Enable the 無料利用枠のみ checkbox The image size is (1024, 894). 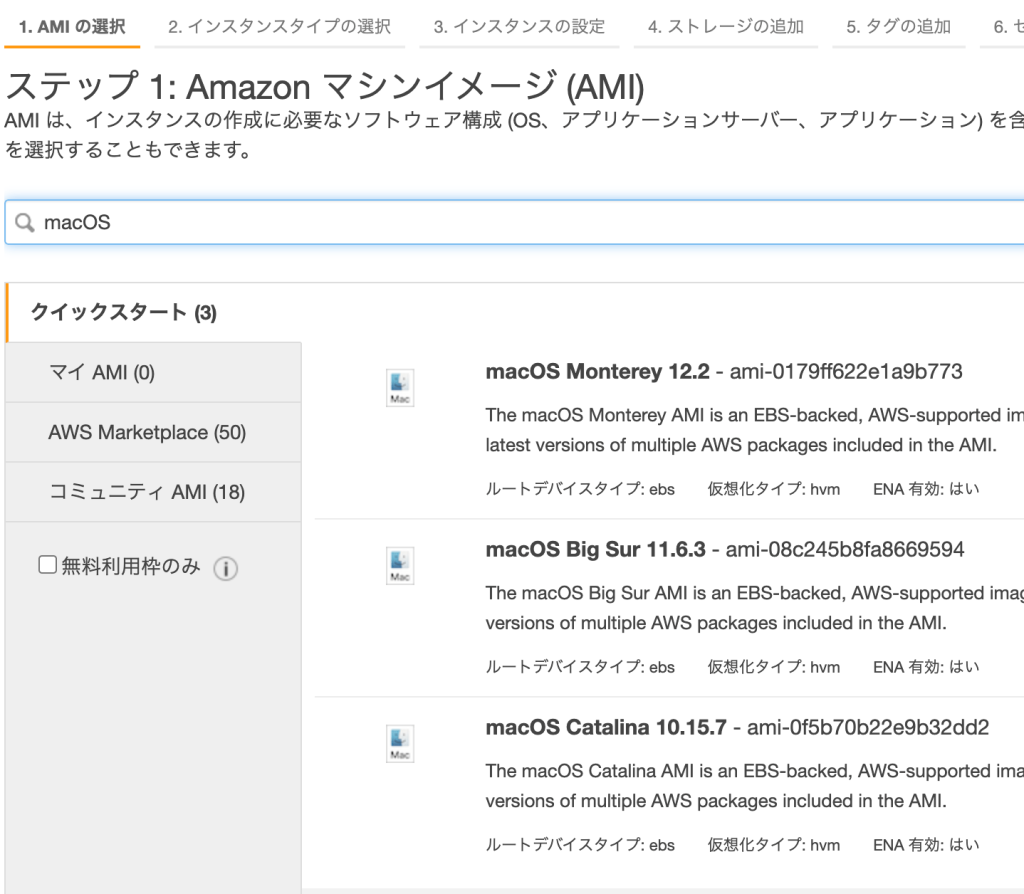[47, 564]
